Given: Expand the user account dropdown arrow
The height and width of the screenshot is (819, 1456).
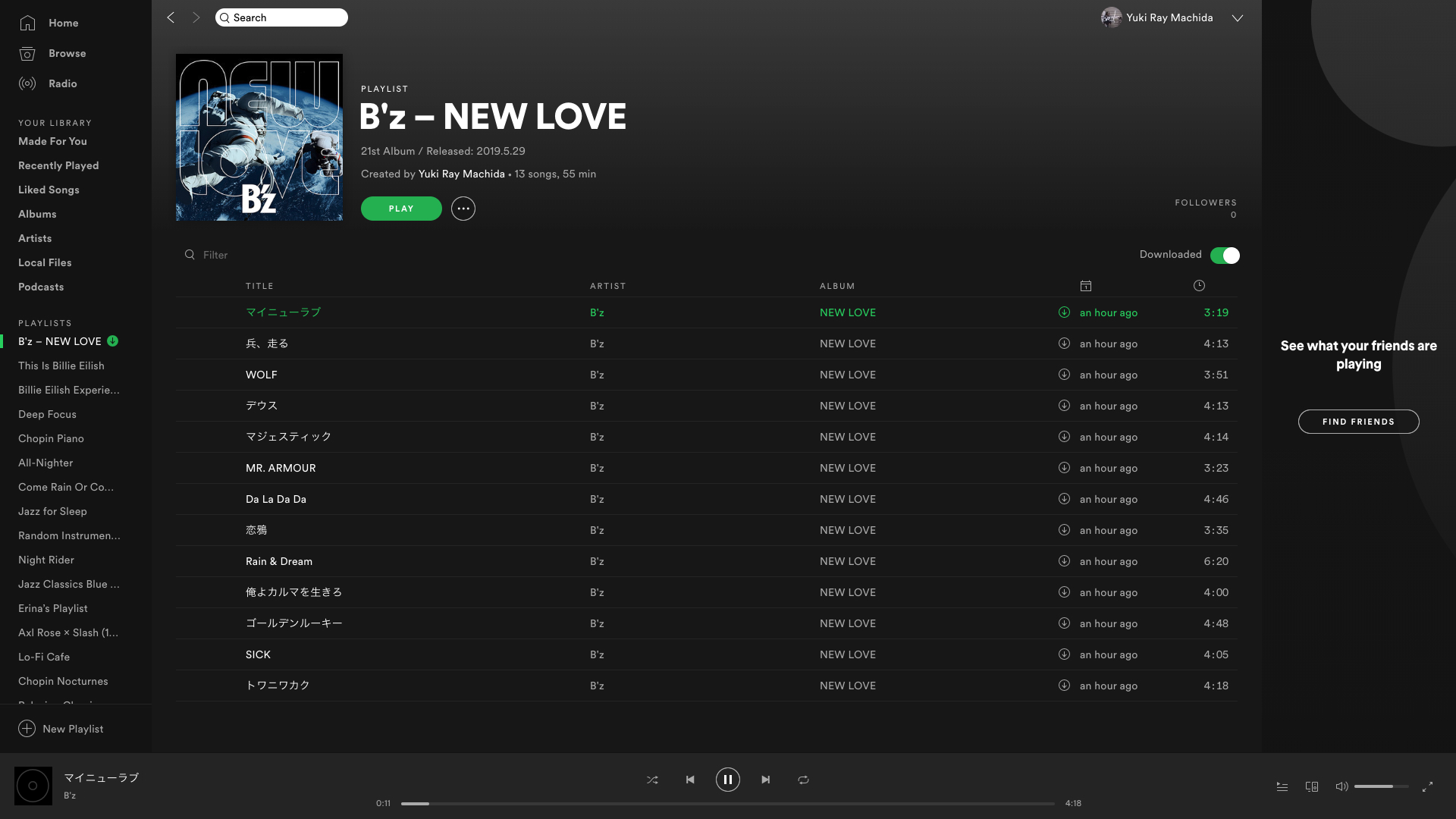Looking at the screenshot, I should pos(1238,18).
